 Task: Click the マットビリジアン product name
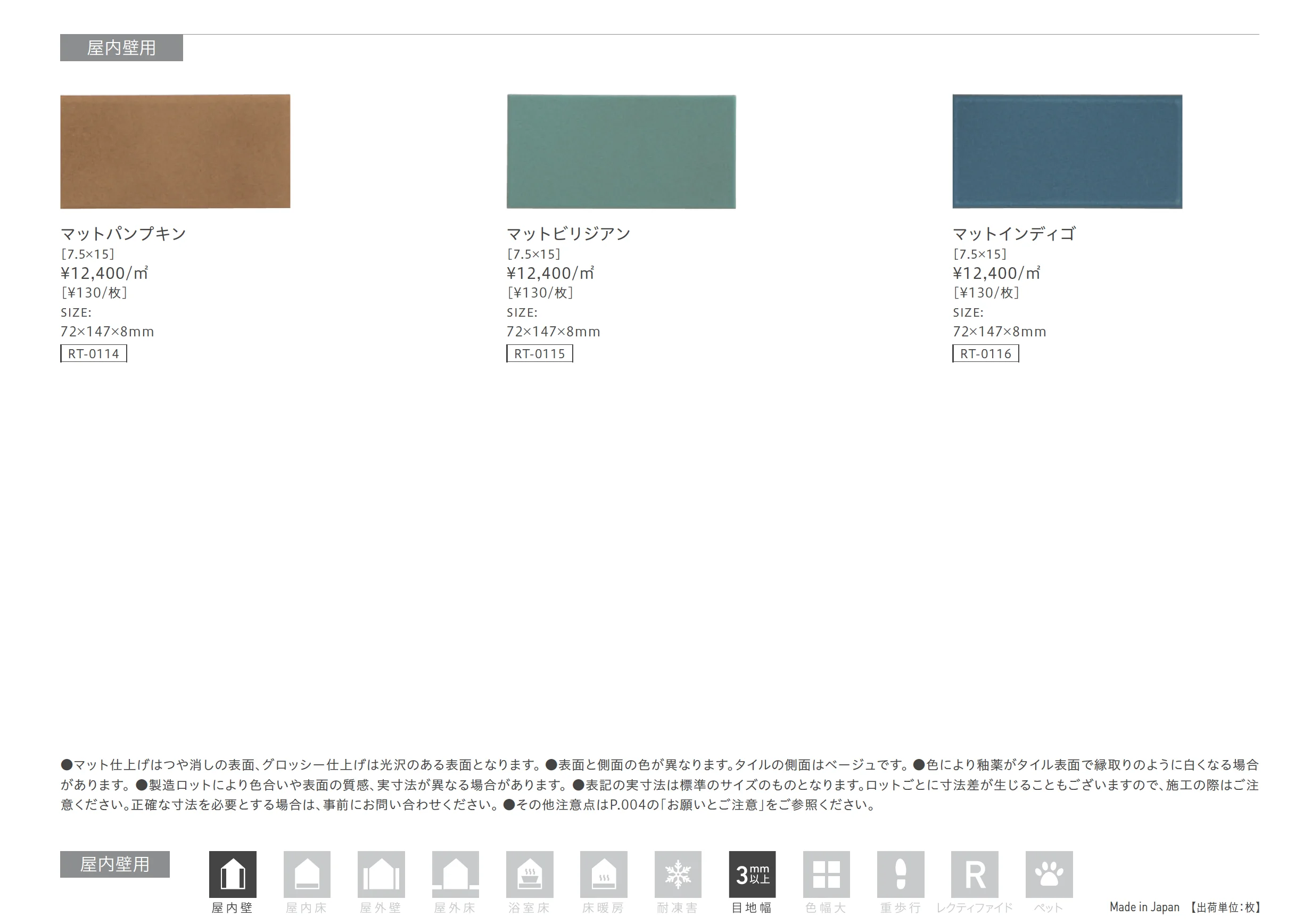click(569, 234)
